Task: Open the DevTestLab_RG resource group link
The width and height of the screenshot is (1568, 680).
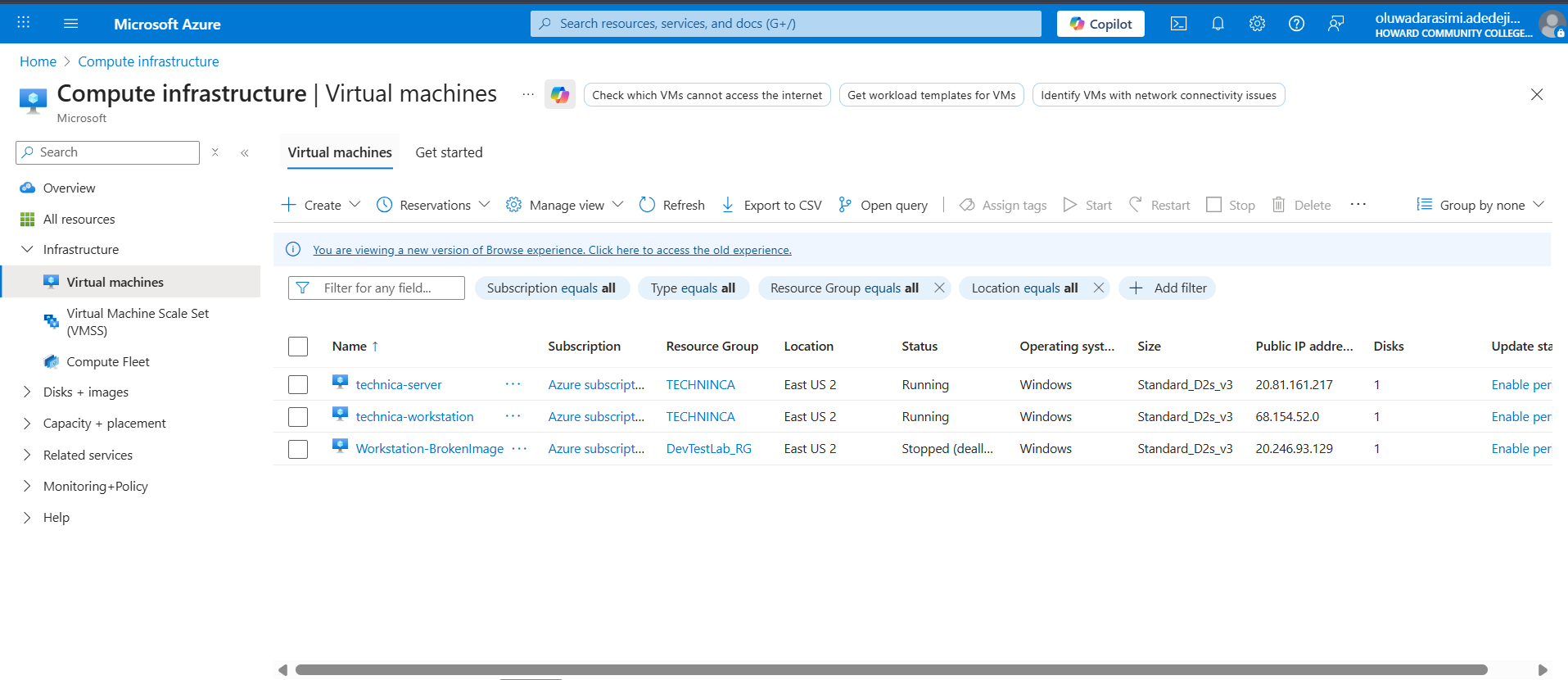Action: 708,448
